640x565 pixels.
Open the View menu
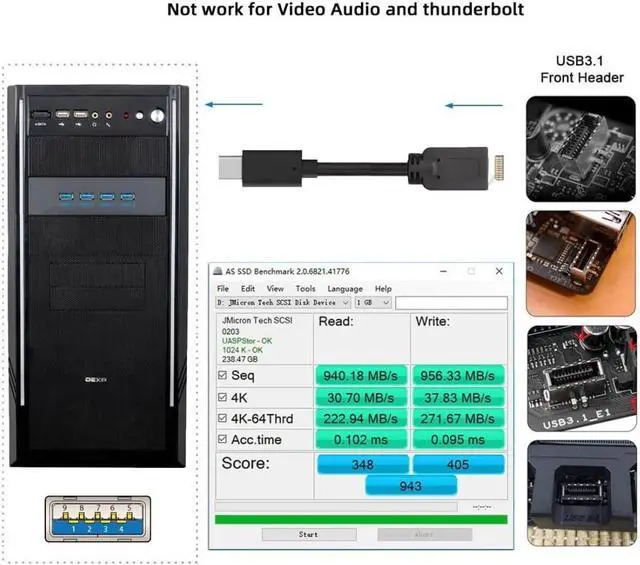click(275, 288)
